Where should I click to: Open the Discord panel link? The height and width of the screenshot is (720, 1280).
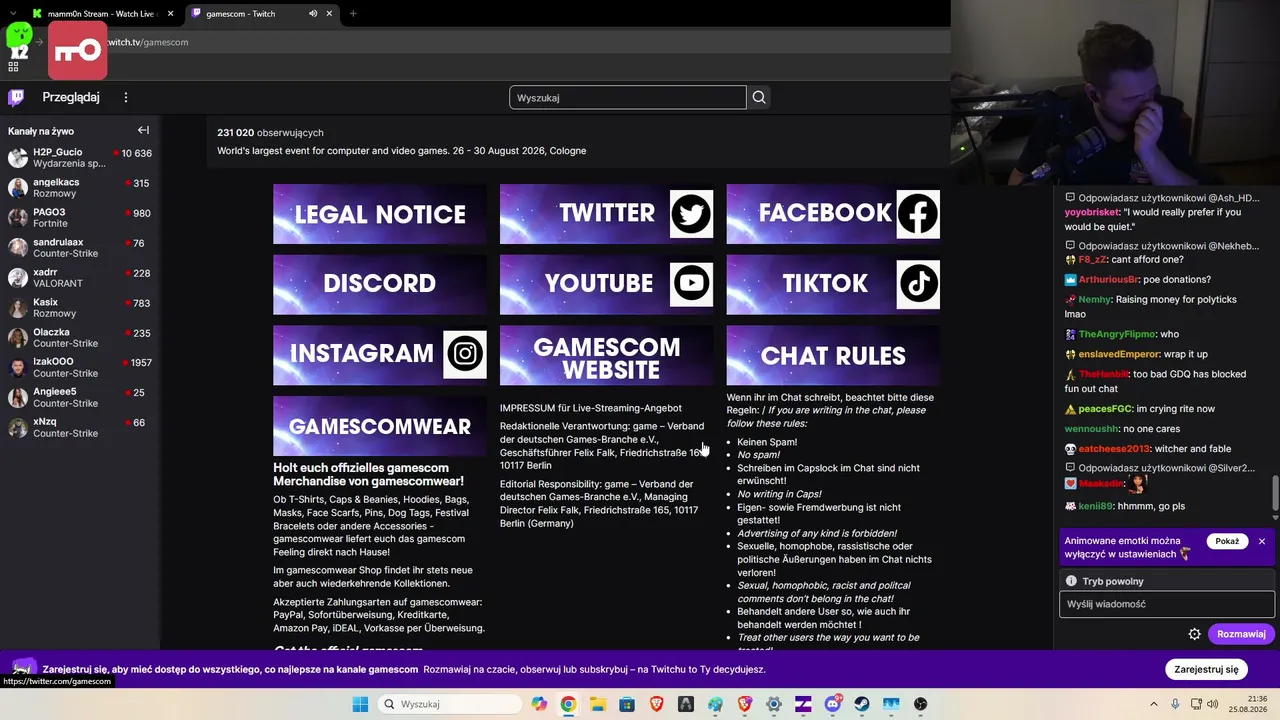pyautogui.click(x=380, y=284)
